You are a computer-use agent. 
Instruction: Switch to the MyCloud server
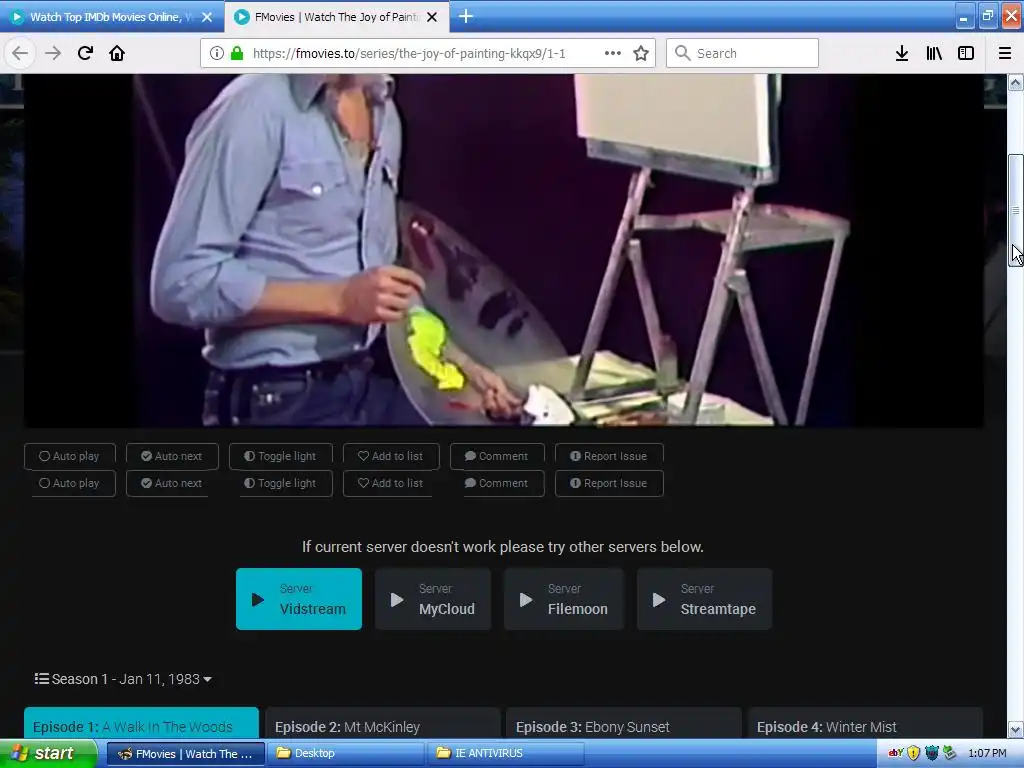433,599
